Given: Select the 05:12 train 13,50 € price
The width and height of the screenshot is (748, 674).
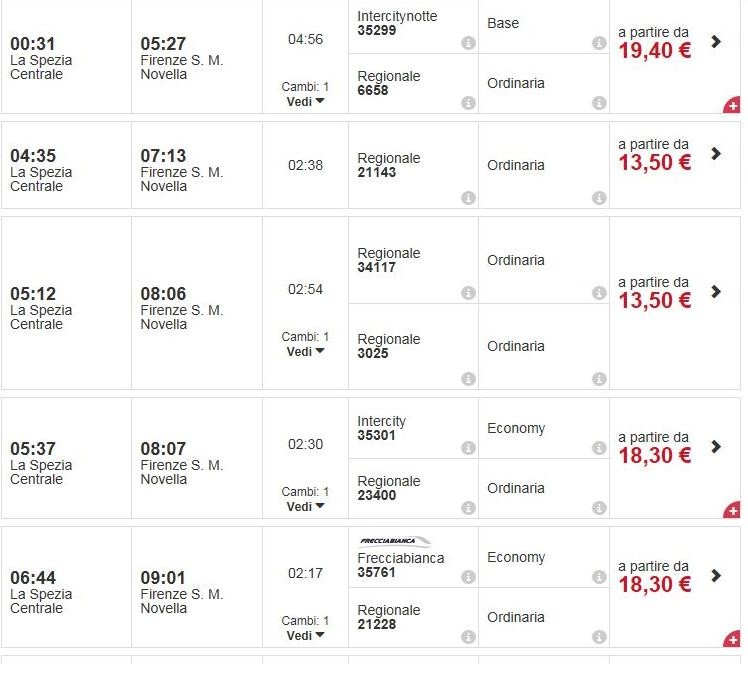Looking at the screenshot, I should click(x=655, y=301).
